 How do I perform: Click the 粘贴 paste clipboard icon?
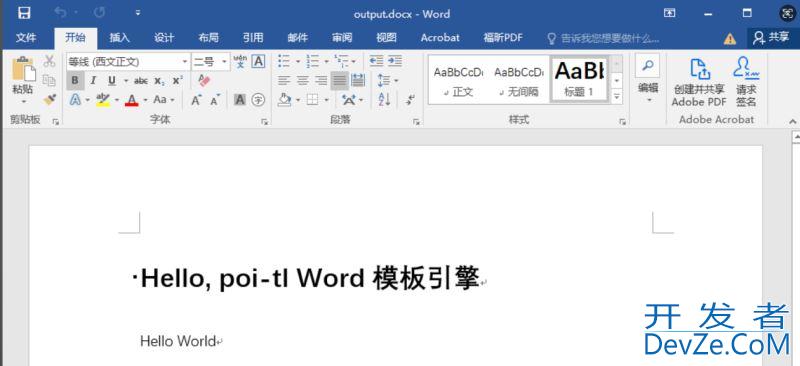pos(23,69)
